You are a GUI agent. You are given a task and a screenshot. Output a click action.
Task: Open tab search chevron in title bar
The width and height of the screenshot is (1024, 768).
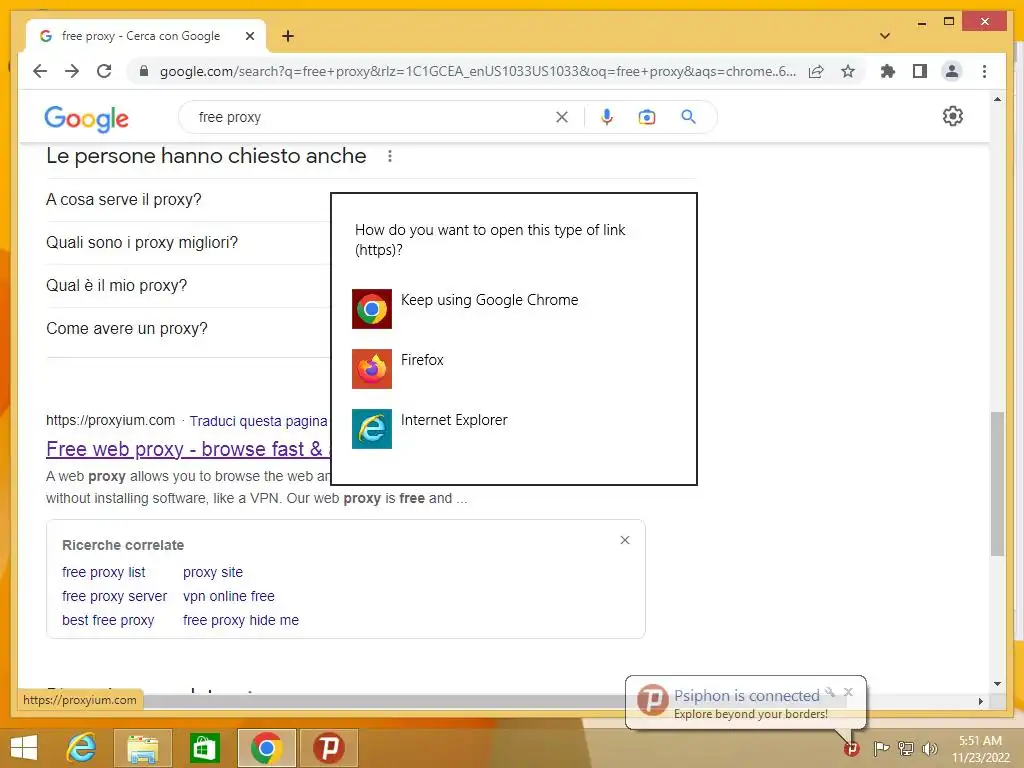point(884,36)
